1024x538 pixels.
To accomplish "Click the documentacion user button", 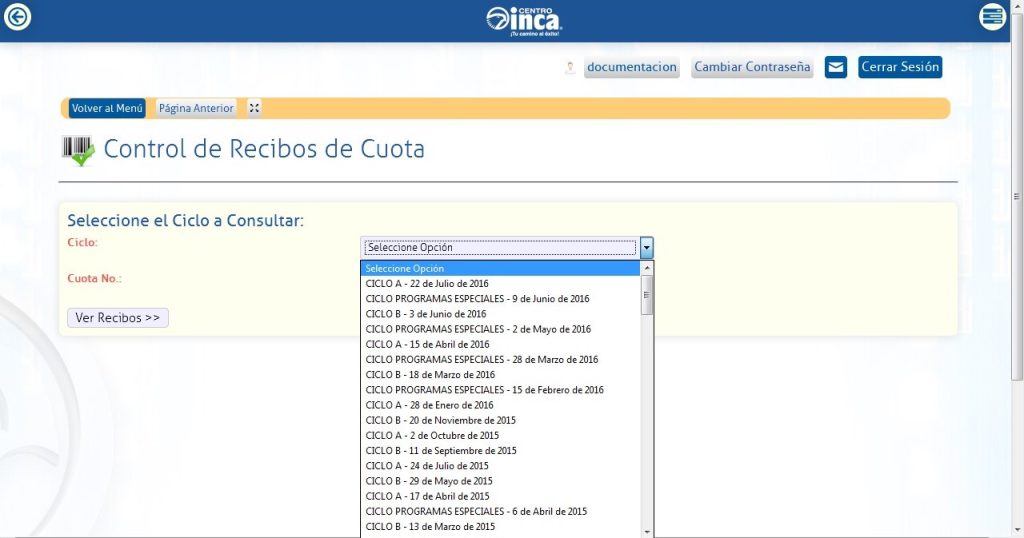I will (x=632, y=67).
